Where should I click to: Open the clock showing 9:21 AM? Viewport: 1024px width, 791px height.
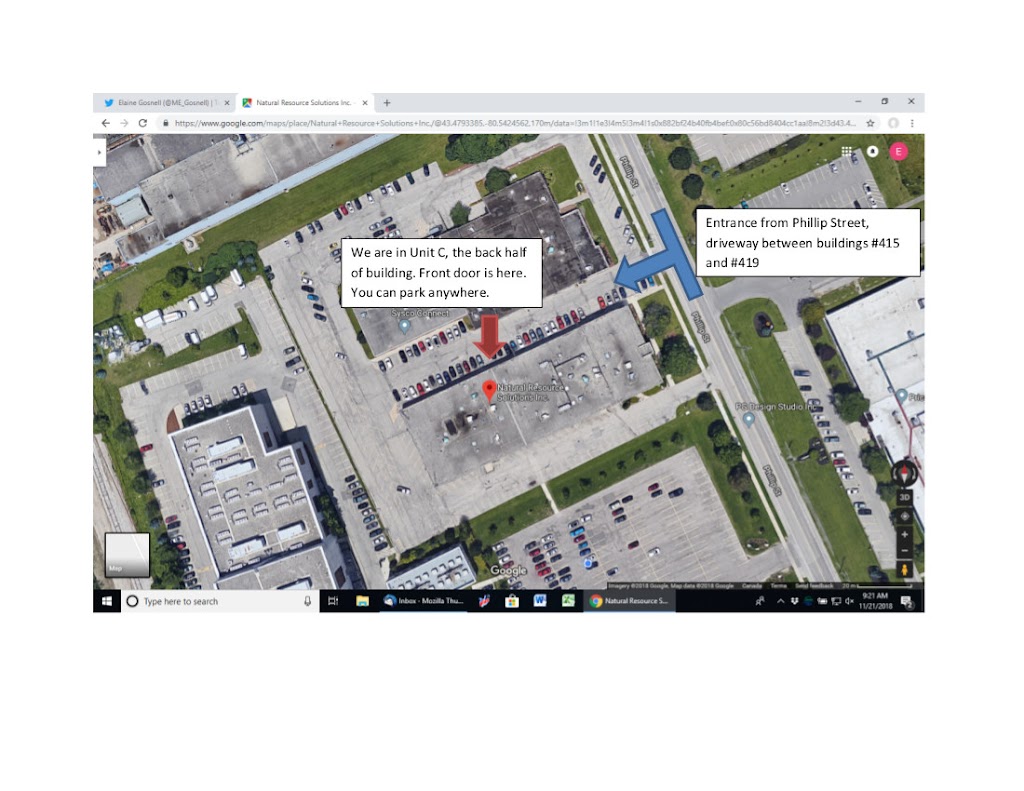pyautogui.click(x=875, y=601)
